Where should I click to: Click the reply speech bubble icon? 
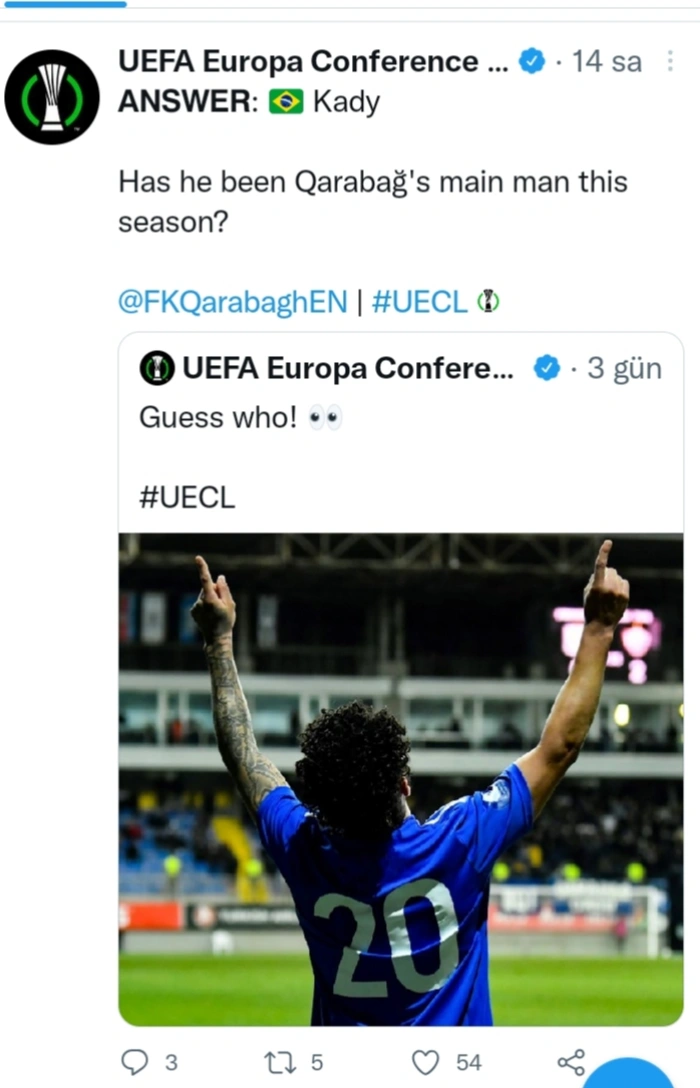tap(134, 1062)
